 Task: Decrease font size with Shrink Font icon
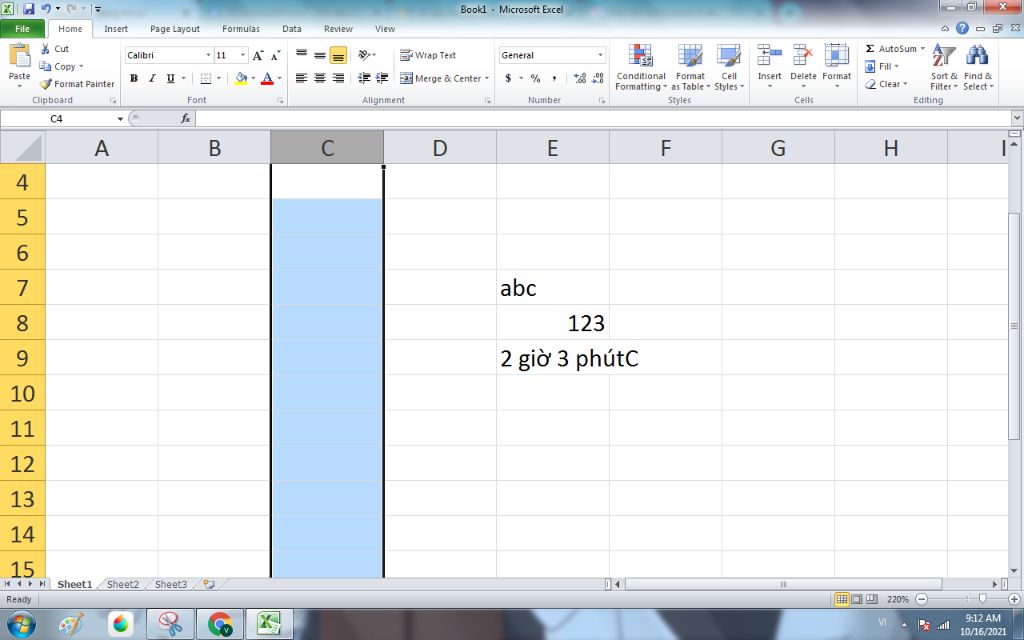pyautogui.click(x=276, y=56)
